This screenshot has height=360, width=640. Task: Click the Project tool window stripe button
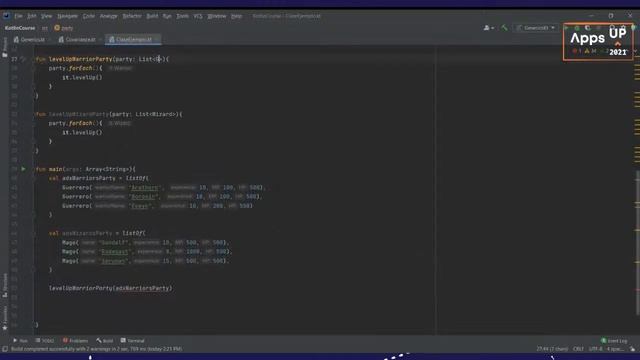pyautogui.click(x=4, y=47)
